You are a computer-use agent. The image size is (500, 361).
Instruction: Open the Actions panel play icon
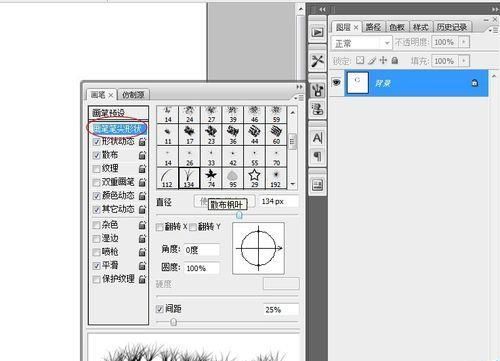tap(317, 32)
